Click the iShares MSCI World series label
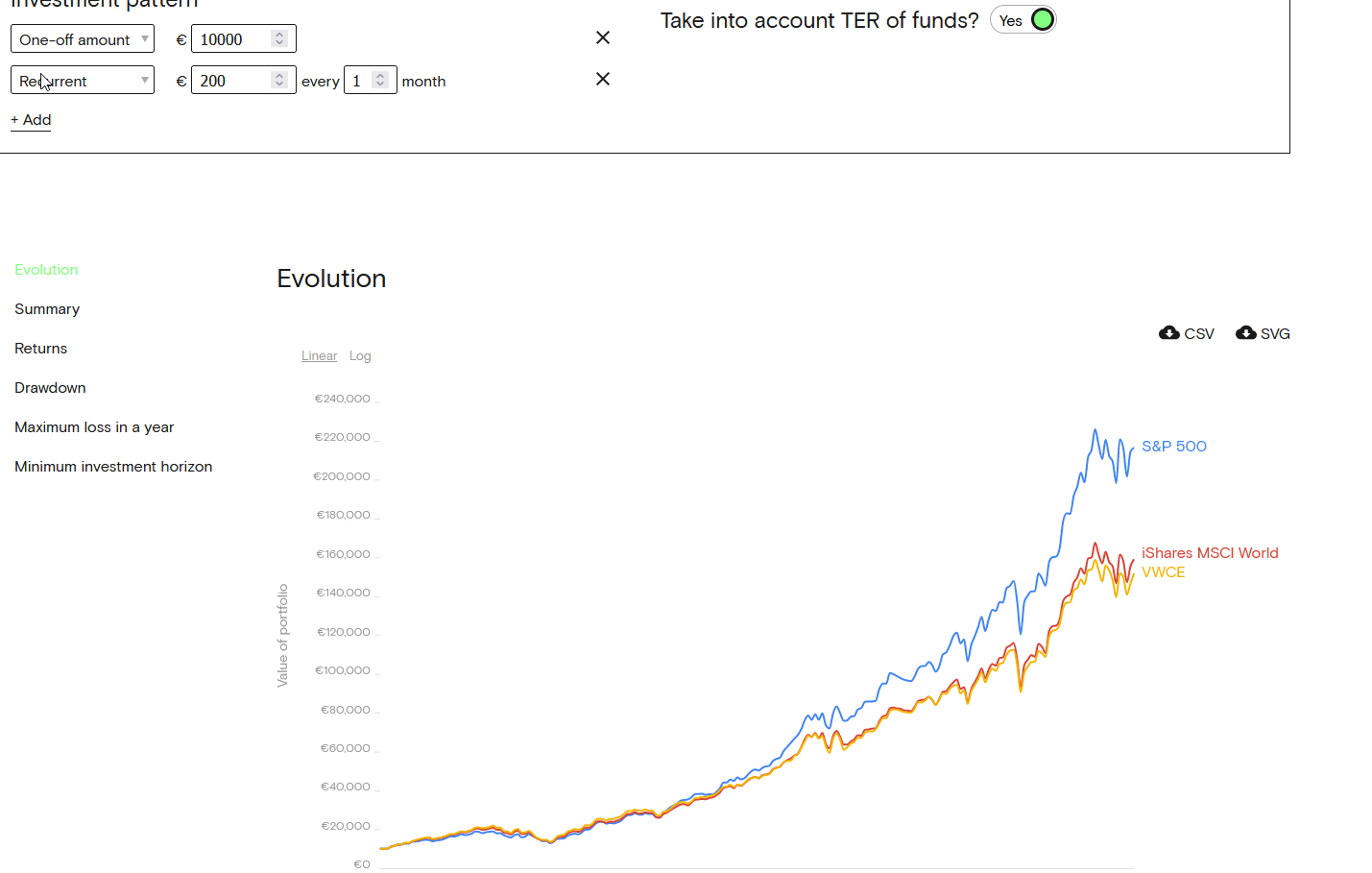Screen dimensions: 1372x873 [x=1210, y=553]
